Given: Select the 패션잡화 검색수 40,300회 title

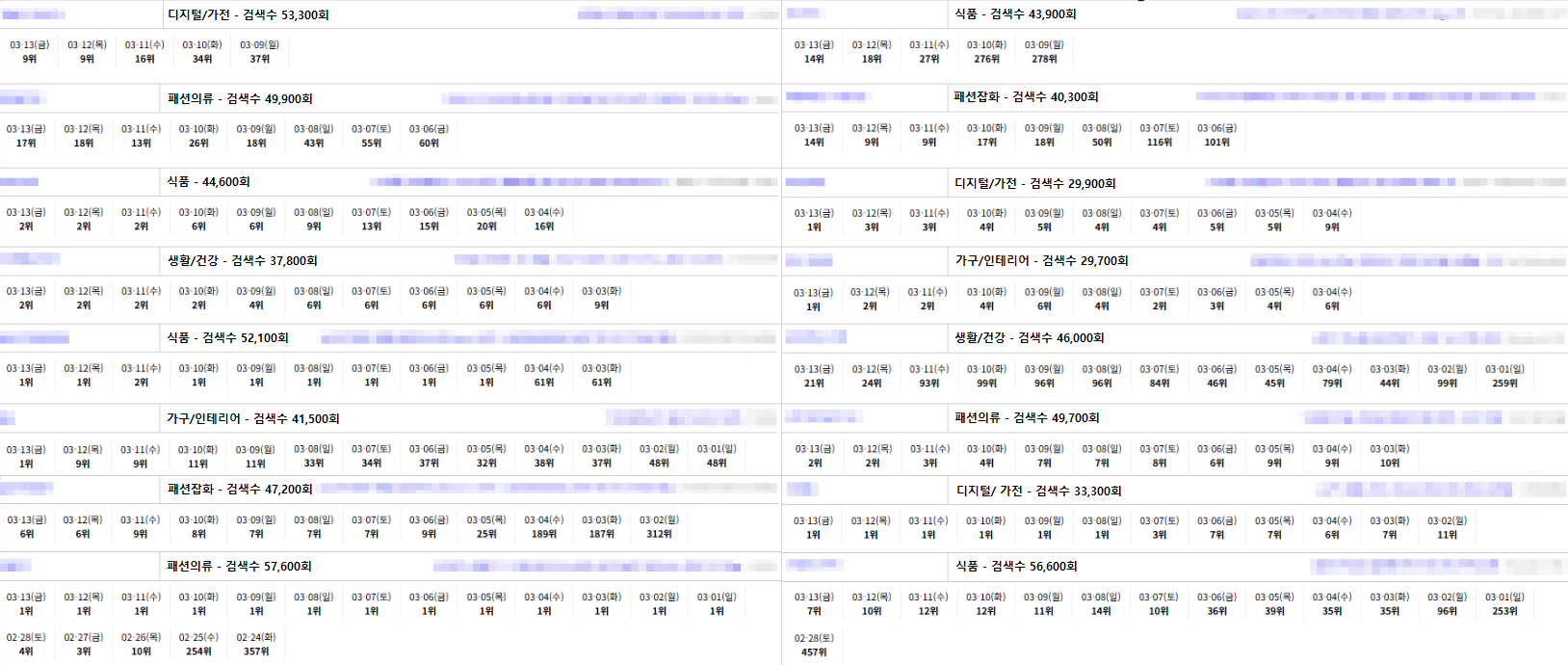Looking at the screenshot, I should tap(1026, 97).
